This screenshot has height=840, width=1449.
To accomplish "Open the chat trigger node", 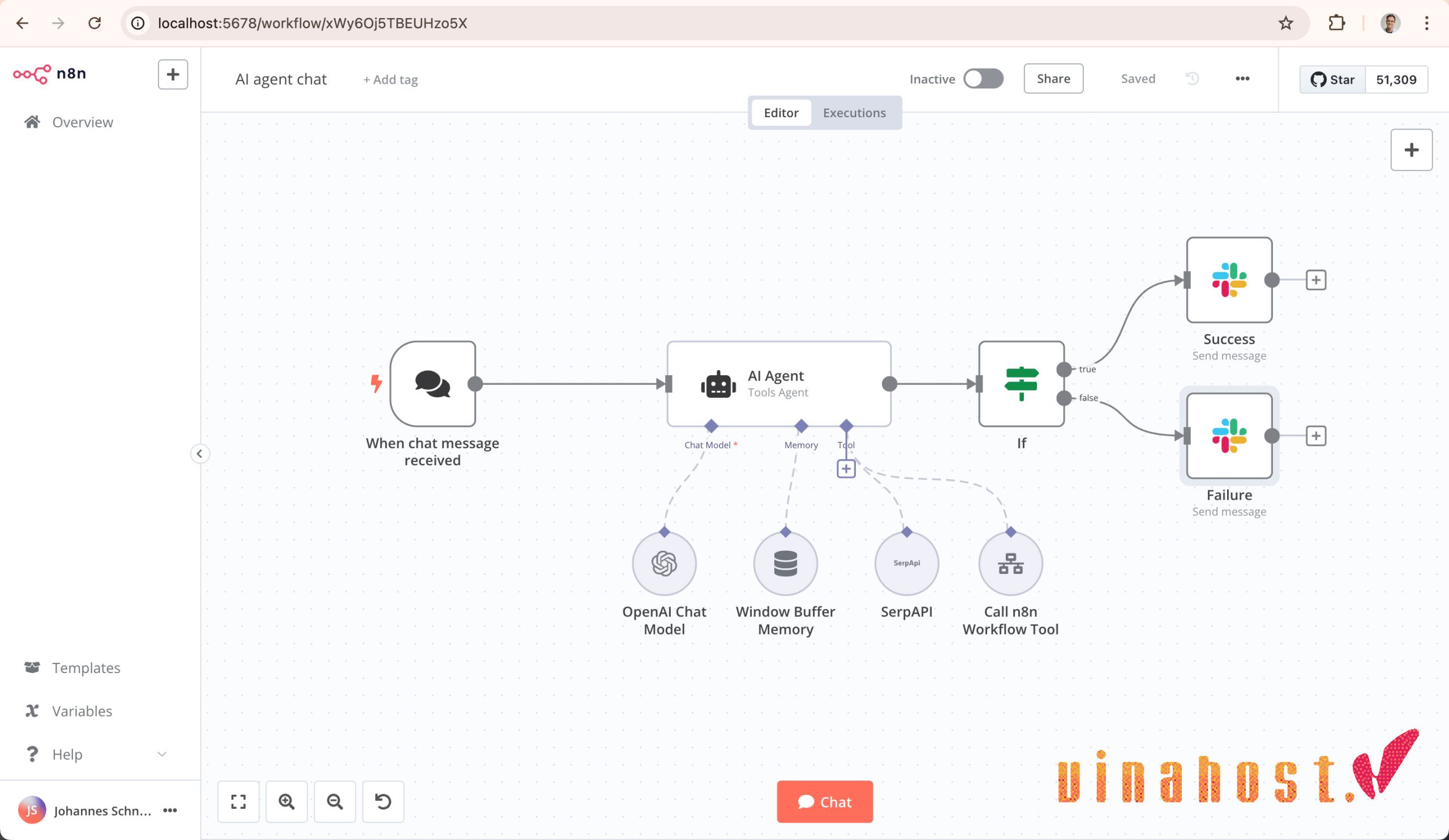I will point(432,384).
